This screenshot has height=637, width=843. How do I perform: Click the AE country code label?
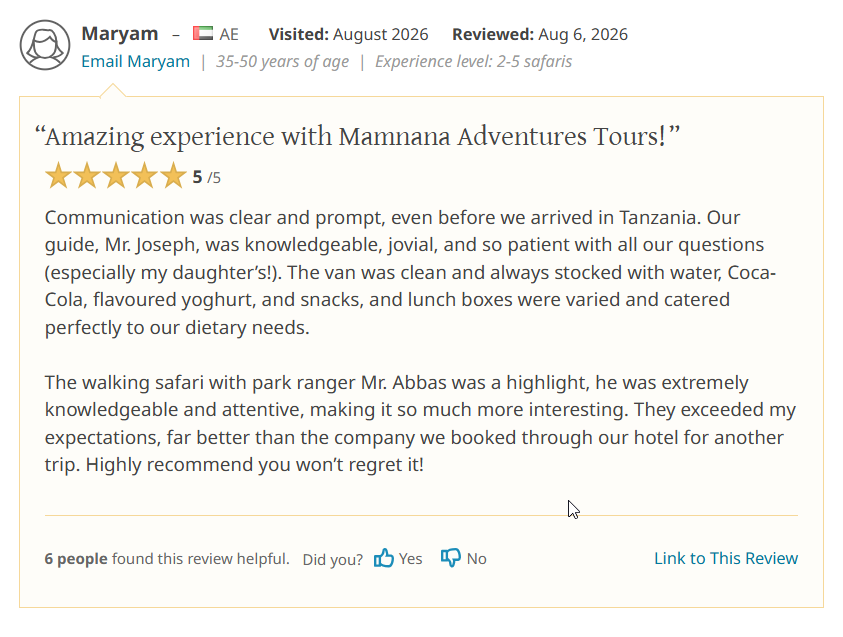[229, 34]
